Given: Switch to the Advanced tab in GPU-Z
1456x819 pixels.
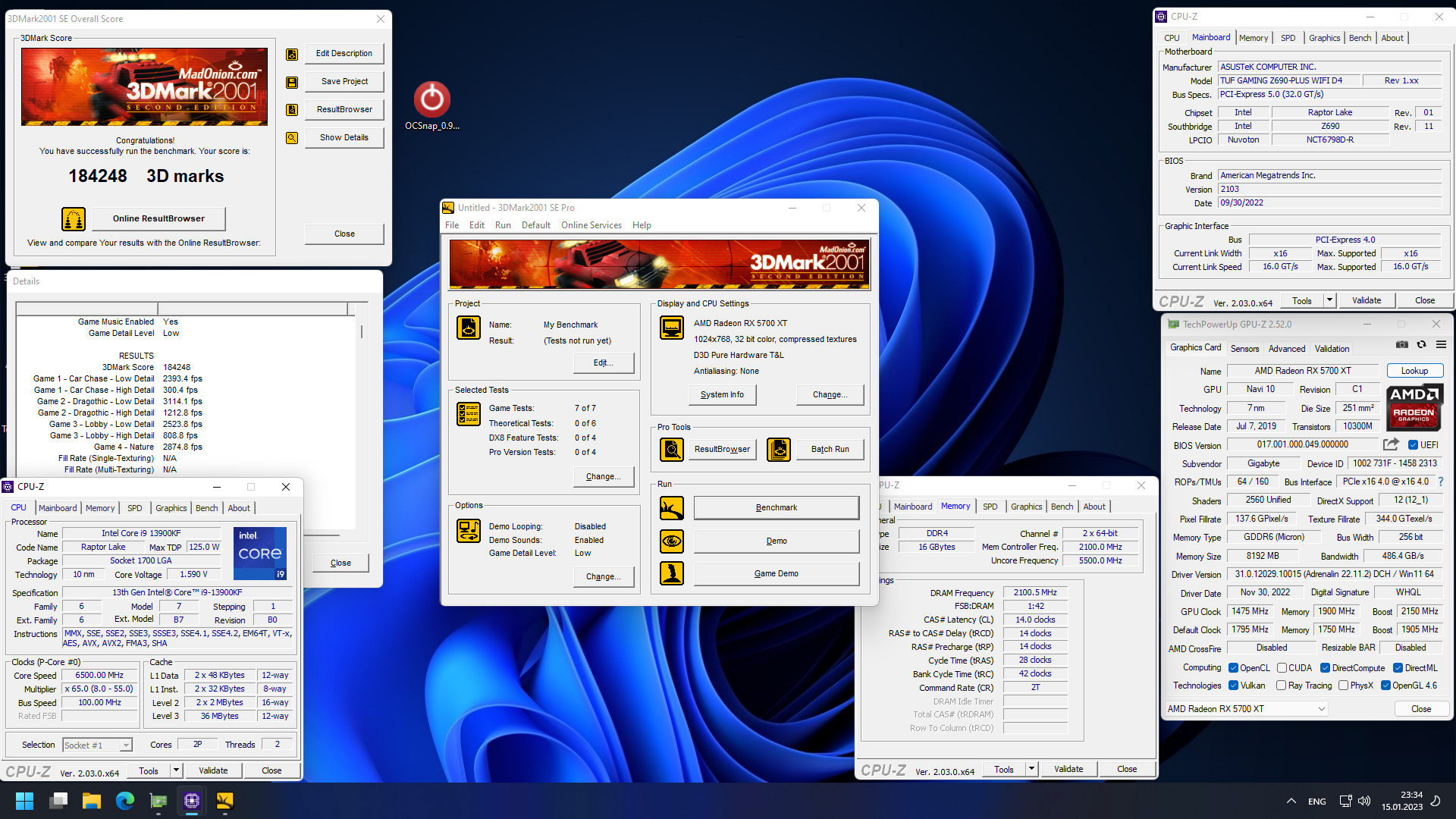Looking at the screenshot, I should pos(1287,349).
